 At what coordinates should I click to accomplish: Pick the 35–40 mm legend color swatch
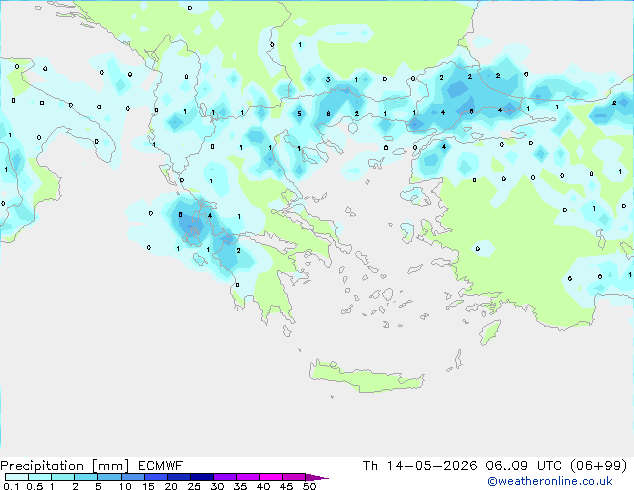coord(248,477)
